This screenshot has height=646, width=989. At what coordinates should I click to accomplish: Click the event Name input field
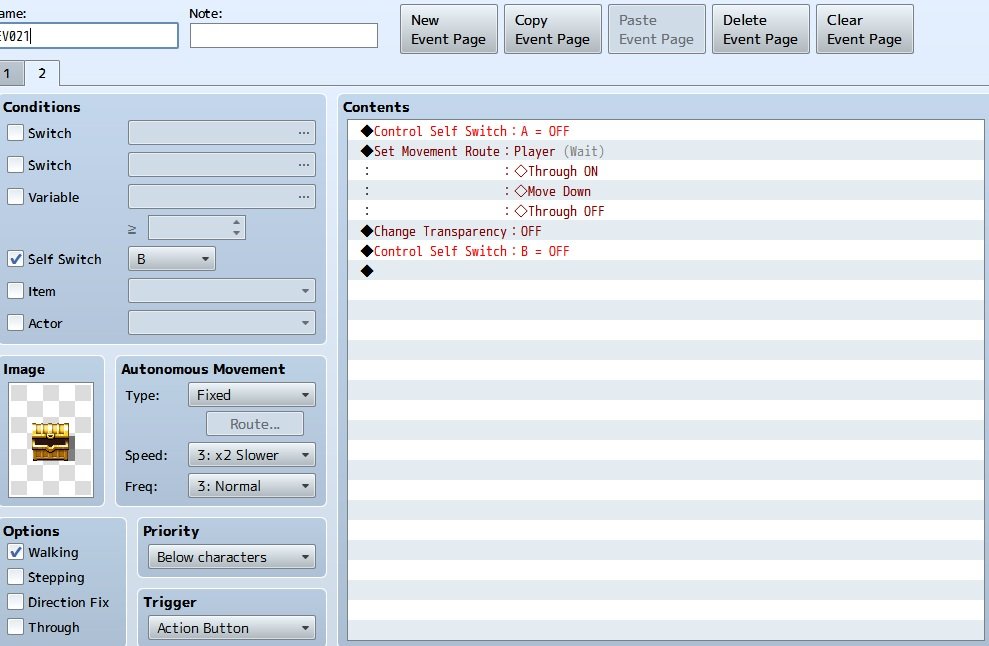point(88,36)
